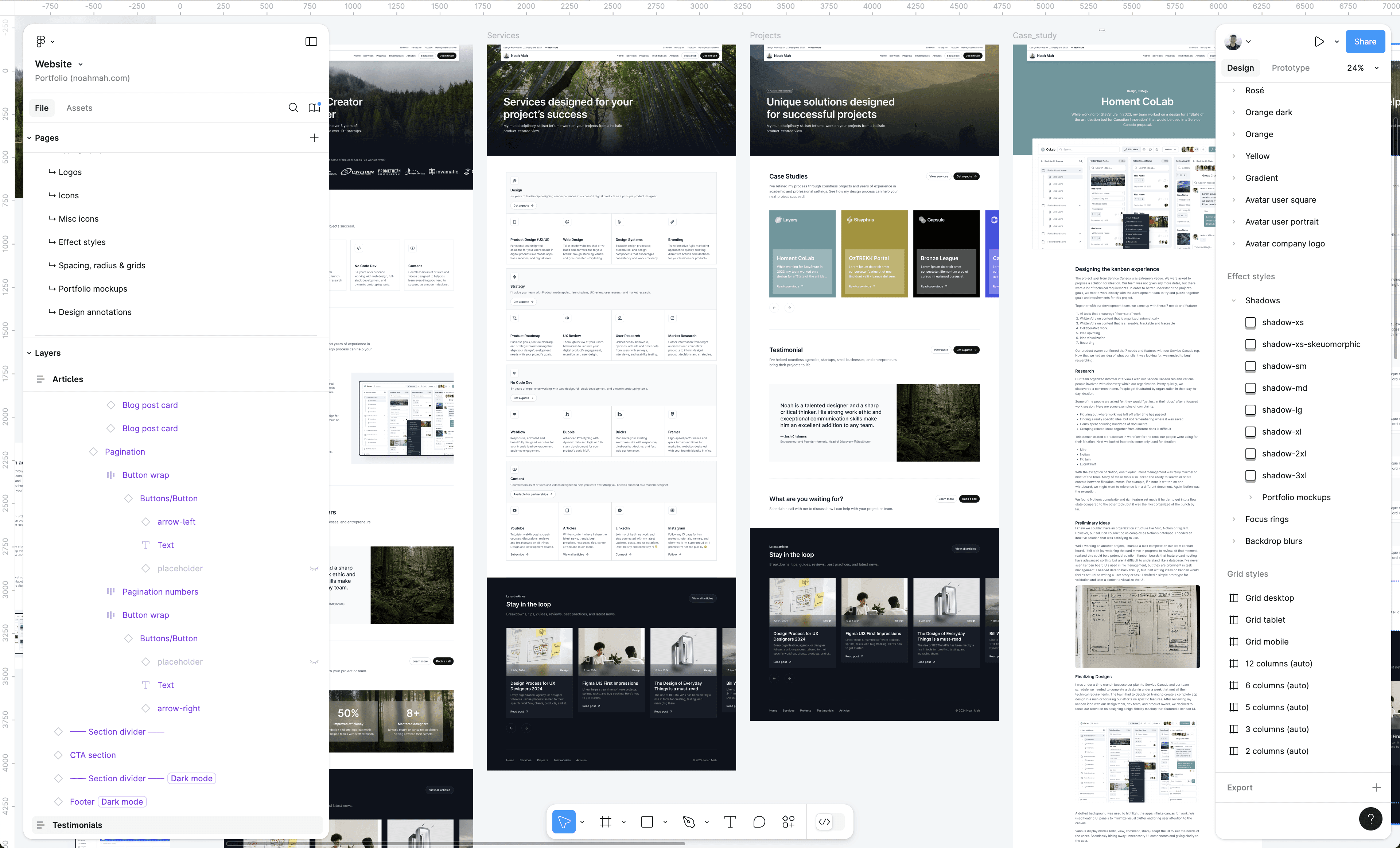Screen dimensions: 1400x848
Task: Collapse the left sidebar panel icon
Action: click(x=311, y=42)
